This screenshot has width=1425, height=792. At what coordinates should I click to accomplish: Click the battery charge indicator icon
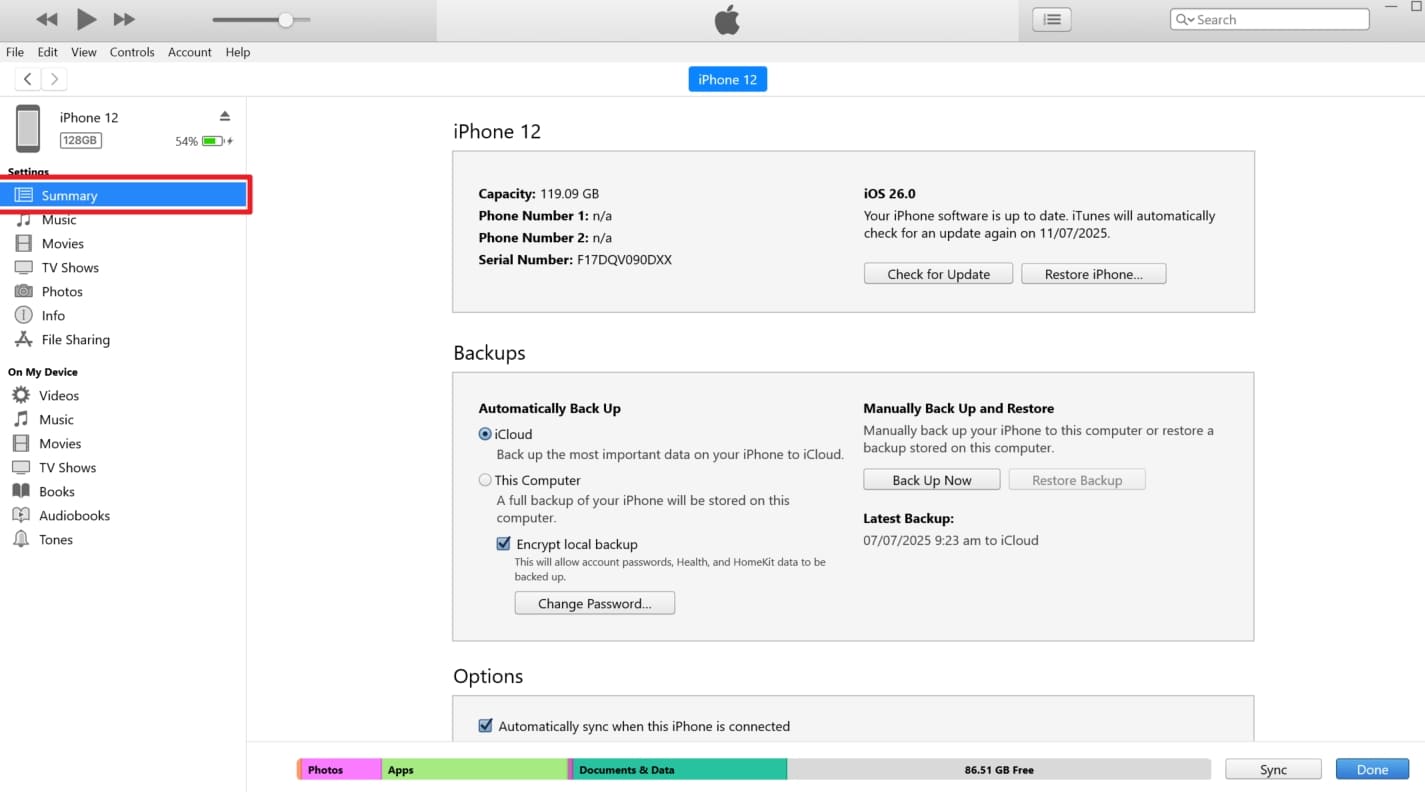(x=213, y=141)
